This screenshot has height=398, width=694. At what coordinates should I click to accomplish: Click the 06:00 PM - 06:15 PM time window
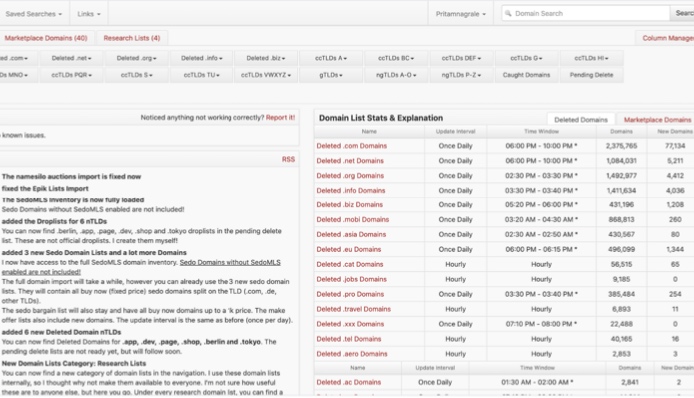click(x=541, y=249)
